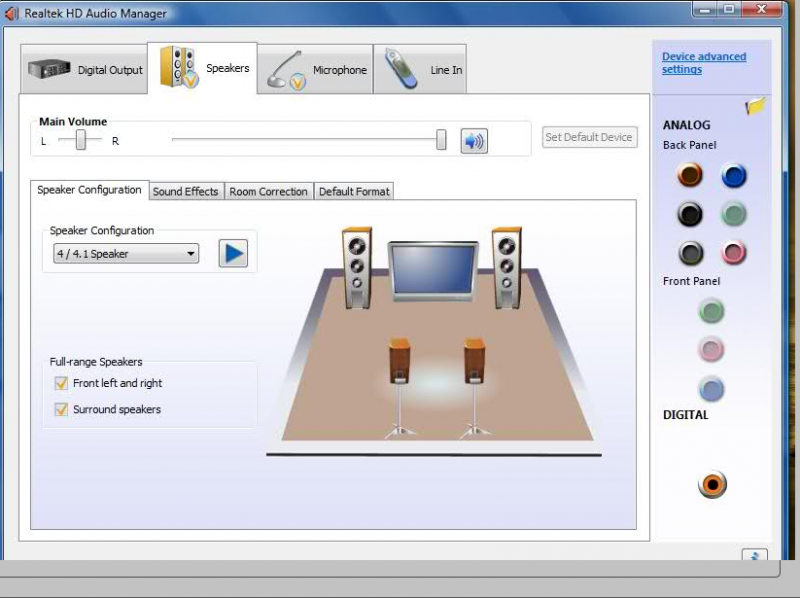Switch to the Digital Output tab
Image resolution: width=800 pixels, height=598 pixels.
(x=86, y=70)
